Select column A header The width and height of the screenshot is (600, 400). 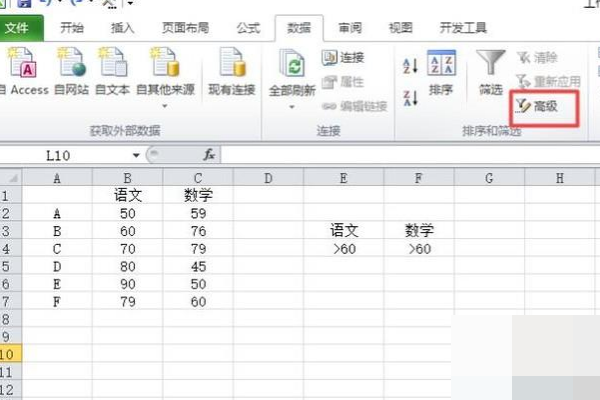[x=57, y=178]
